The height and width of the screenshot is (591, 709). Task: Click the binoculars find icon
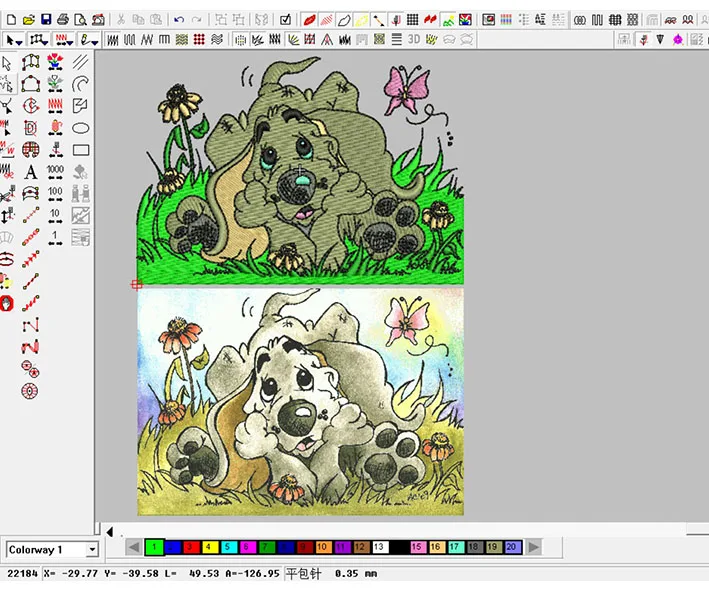pos(81,193)
